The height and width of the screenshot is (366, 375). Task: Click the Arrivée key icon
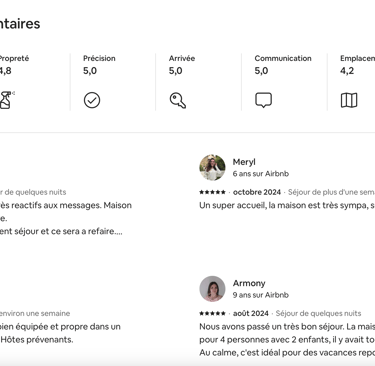click(x=178, y=100)
